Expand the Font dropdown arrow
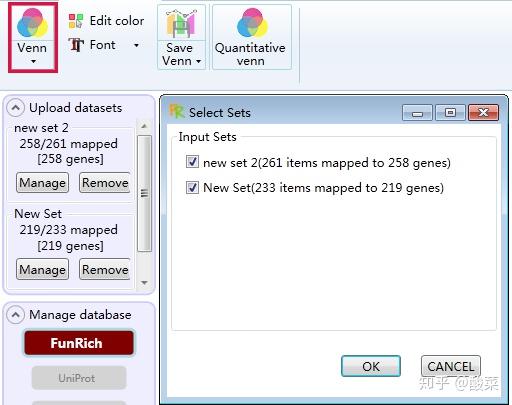Image resolution: width=512 pixels, height=405 pixels. [136, 45]
